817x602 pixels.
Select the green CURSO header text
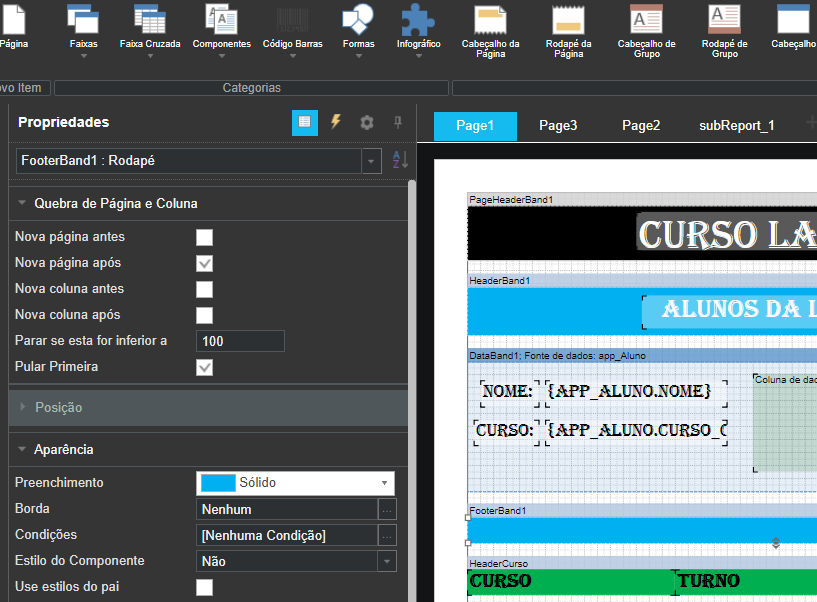[500, 581]
